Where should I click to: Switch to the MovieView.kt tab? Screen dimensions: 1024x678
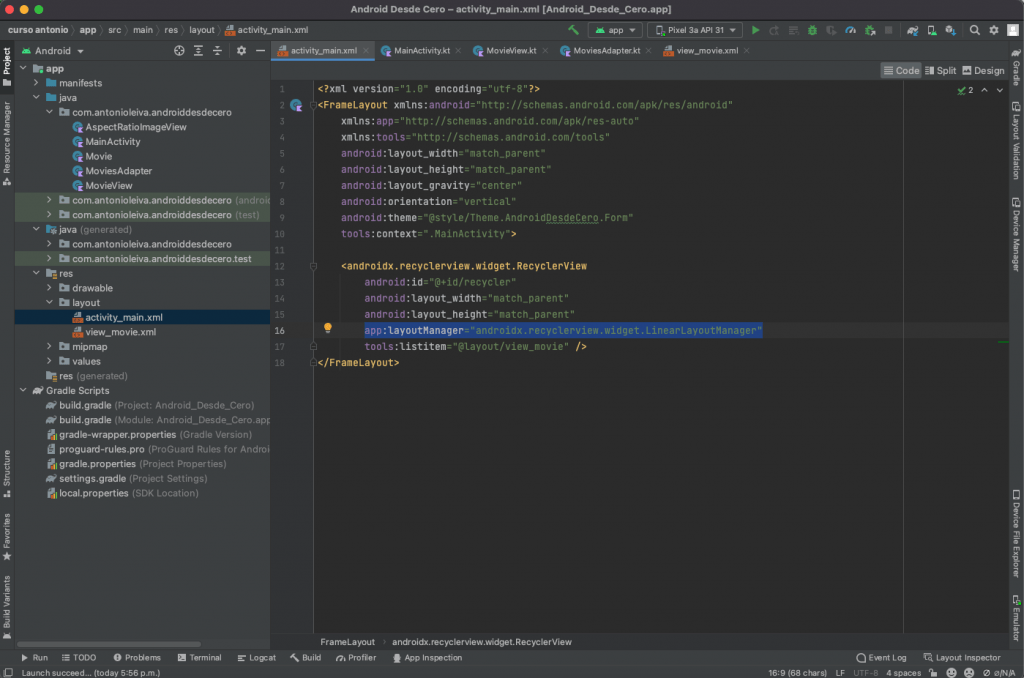click(511, 51)
